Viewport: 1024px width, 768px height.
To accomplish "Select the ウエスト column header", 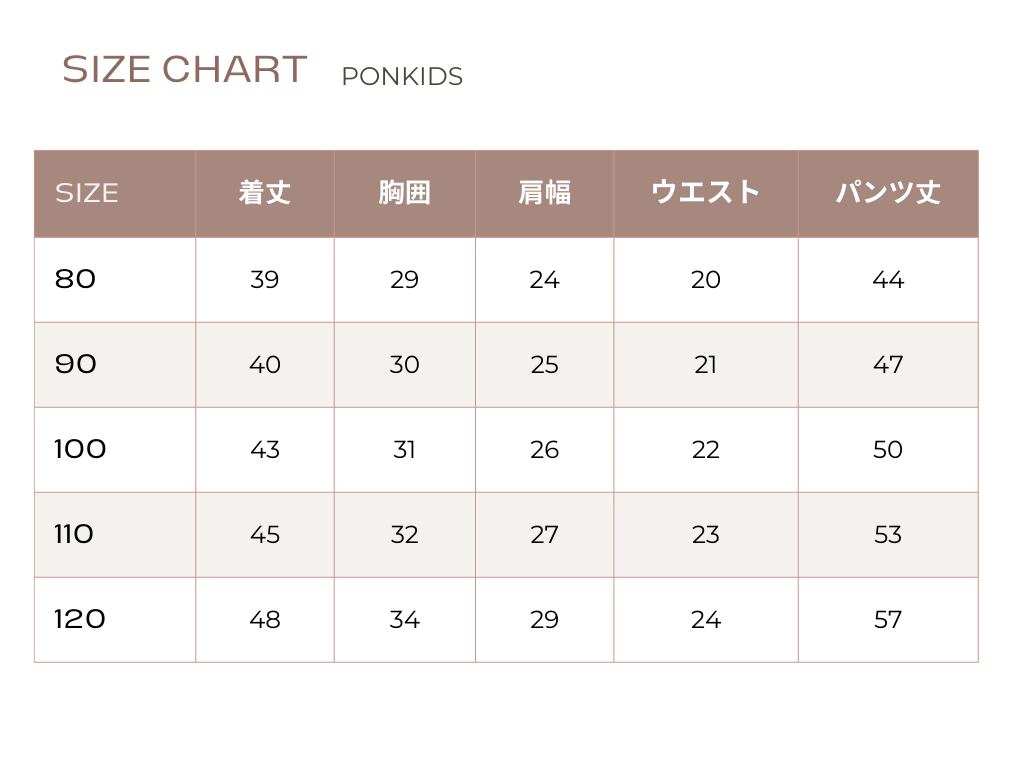I will click(705, 193).
